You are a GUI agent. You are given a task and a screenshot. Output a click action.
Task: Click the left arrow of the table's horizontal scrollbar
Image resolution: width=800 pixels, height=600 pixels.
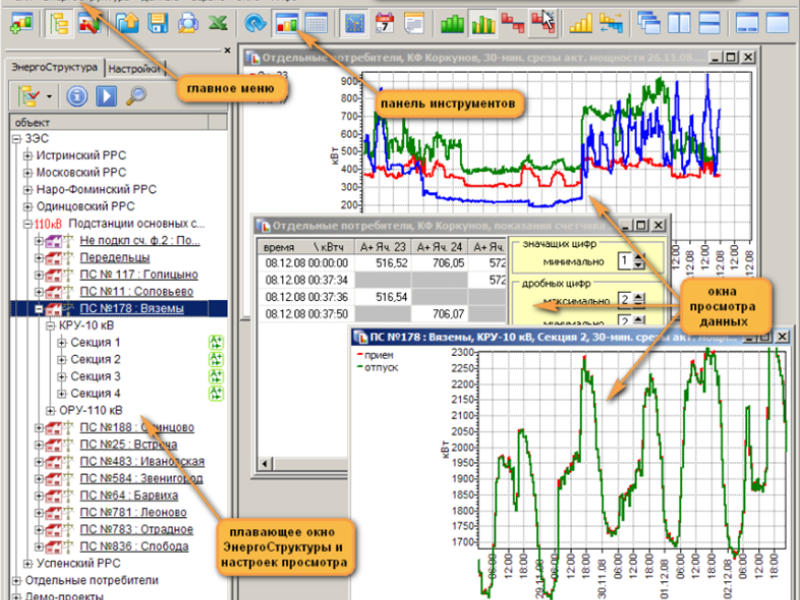coord(264,464)
